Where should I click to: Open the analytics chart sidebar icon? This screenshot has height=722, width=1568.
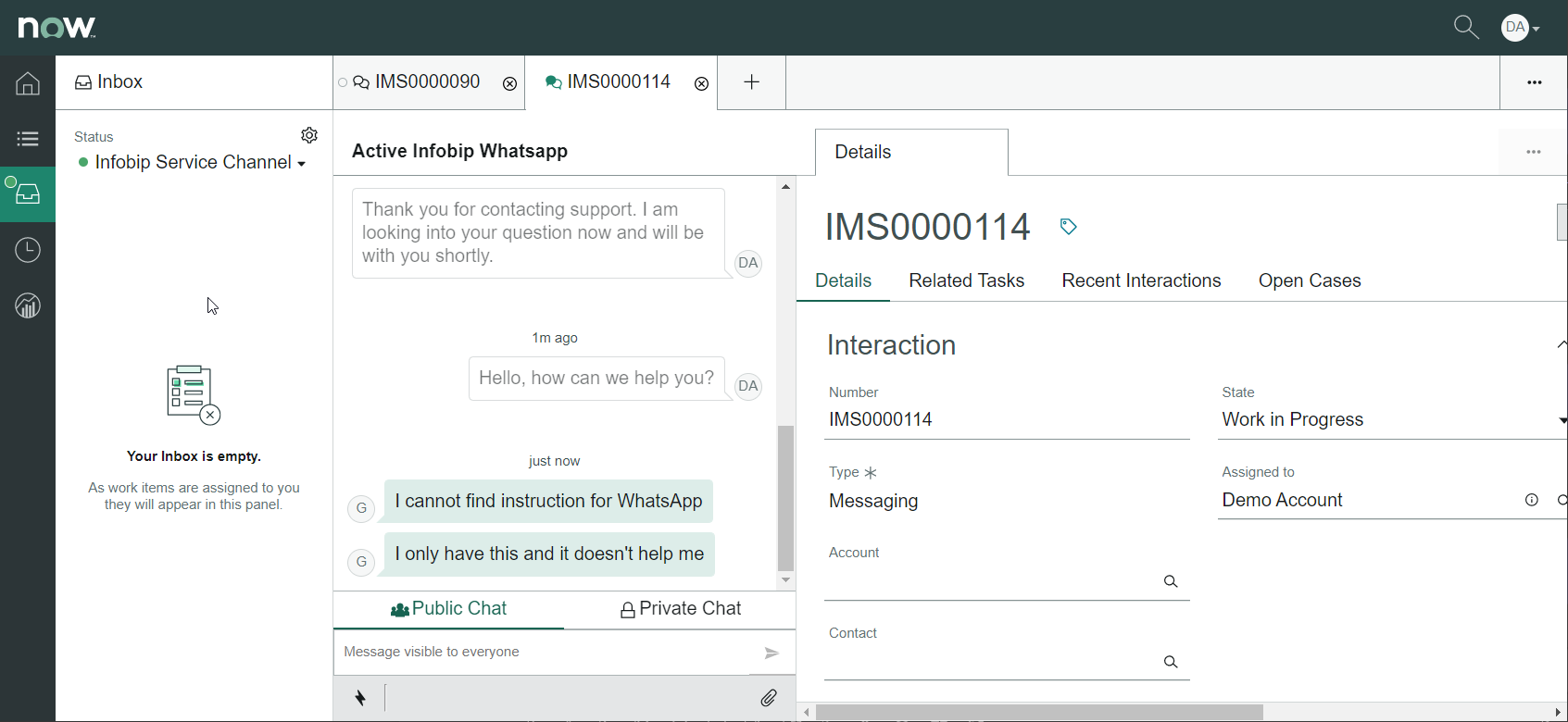[28, 305]
